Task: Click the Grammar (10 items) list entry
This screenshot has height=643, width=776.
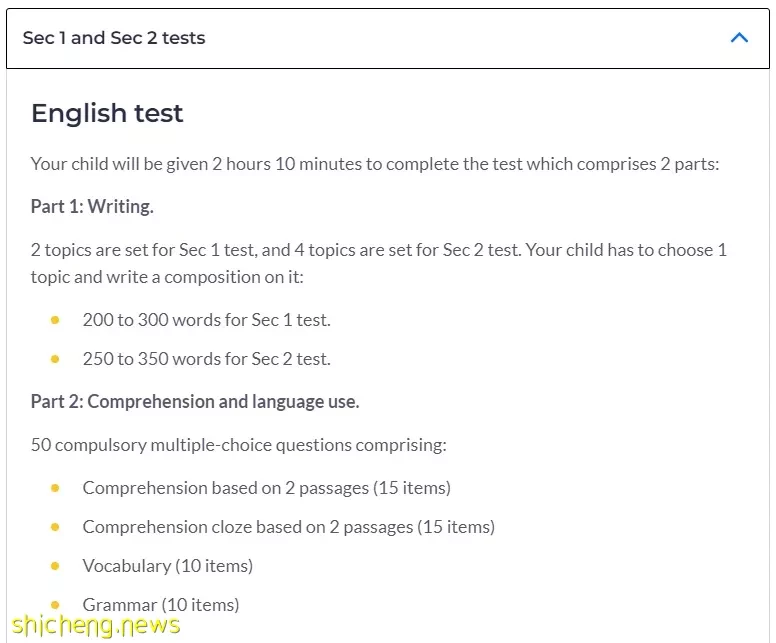Action: (x=161, y=604)
